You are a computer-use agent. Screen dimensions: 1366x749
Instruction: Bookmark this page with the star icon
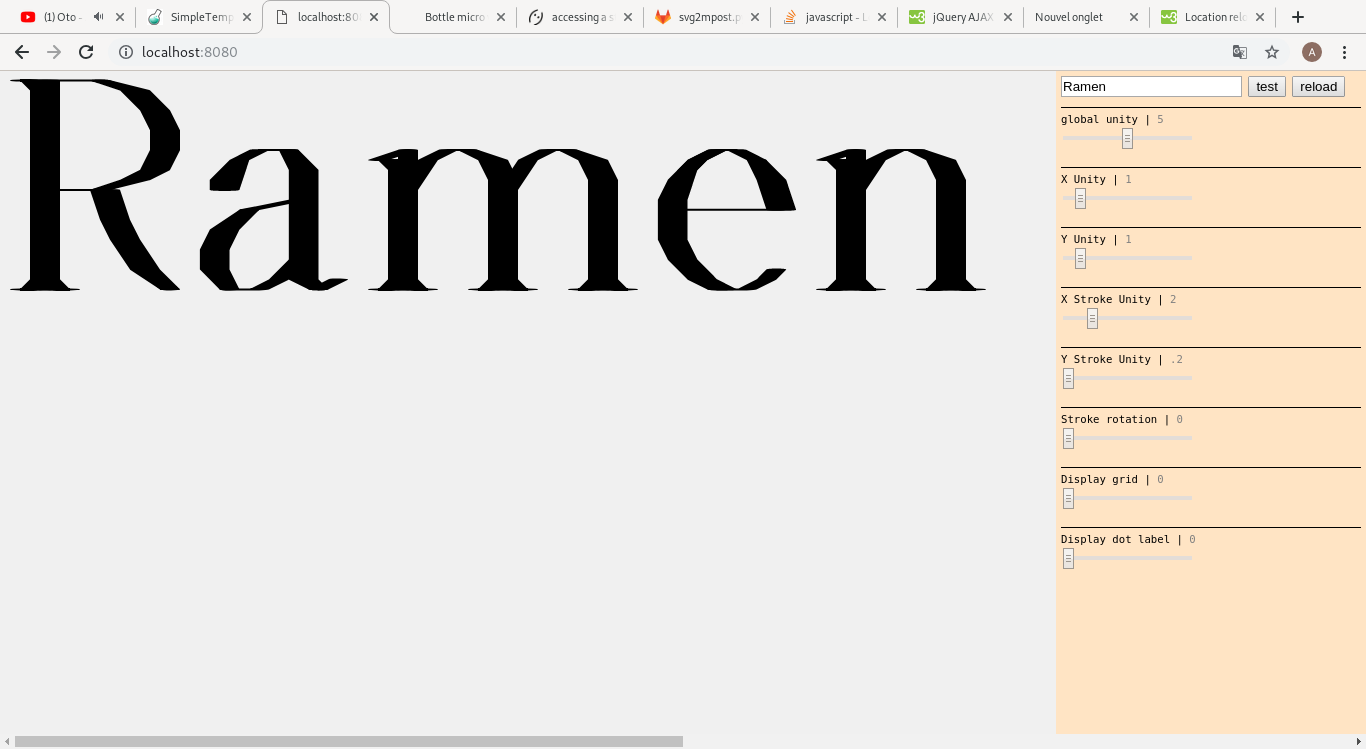(x=1272, y=52)
